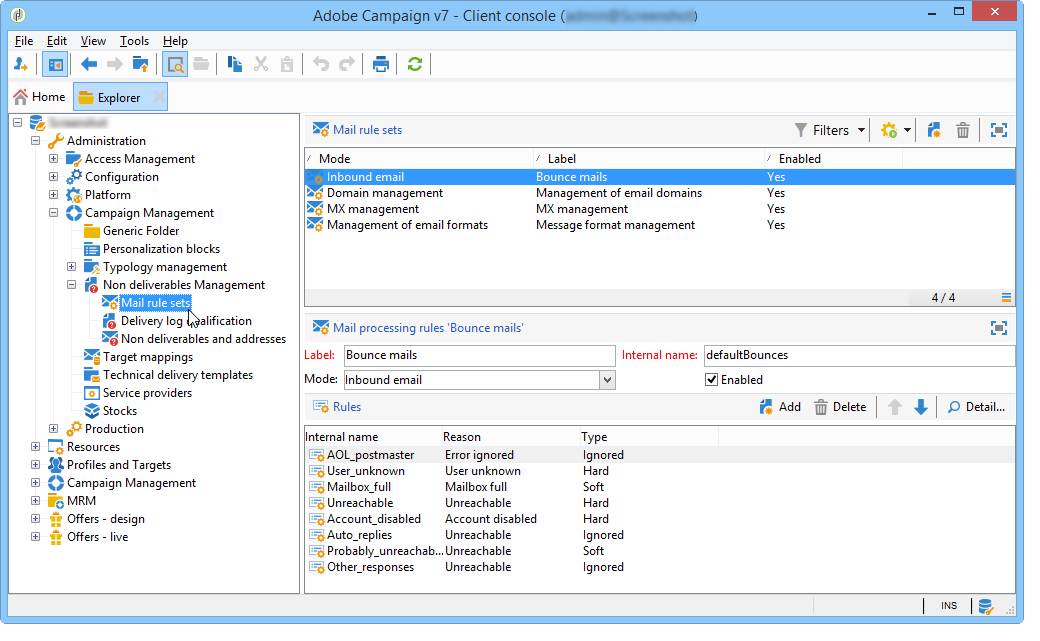
Task: Switch to the Home tab
Action: coord(40,97)
